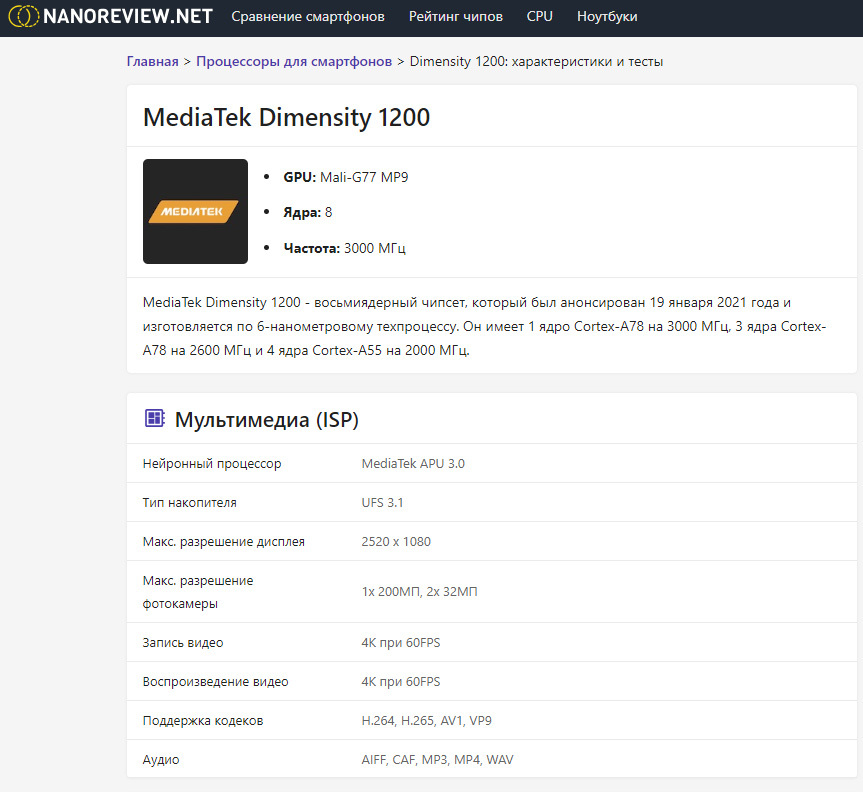Select the H.264, H.265, AV1, VP9 value
The height and width of the screenshot is (795, 863).
pos(427,721)
